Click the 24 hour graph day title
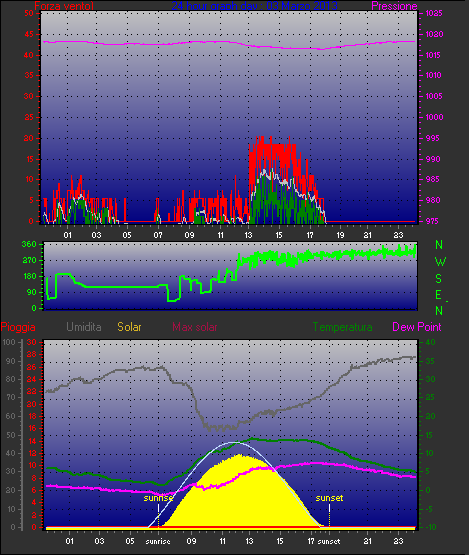This screenshot has height=555, width=469. 254,6
